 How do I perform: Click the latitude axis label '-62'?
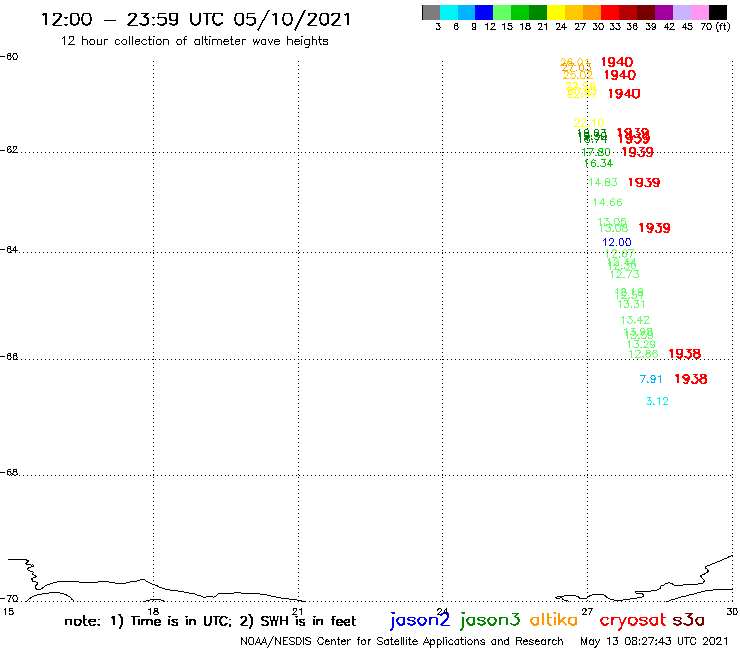pos(9,150)
